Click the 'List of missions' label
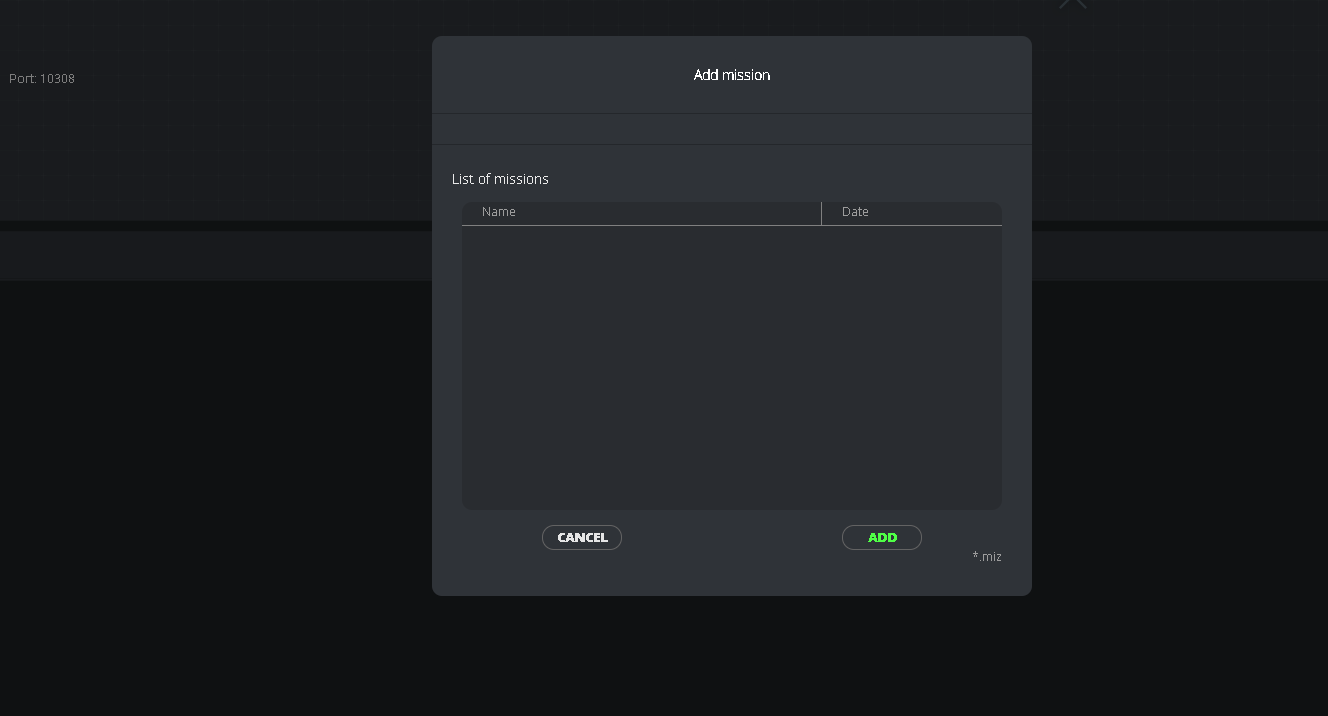The width and height of the screenshot is (1328, 716). [x=500, y=179]
